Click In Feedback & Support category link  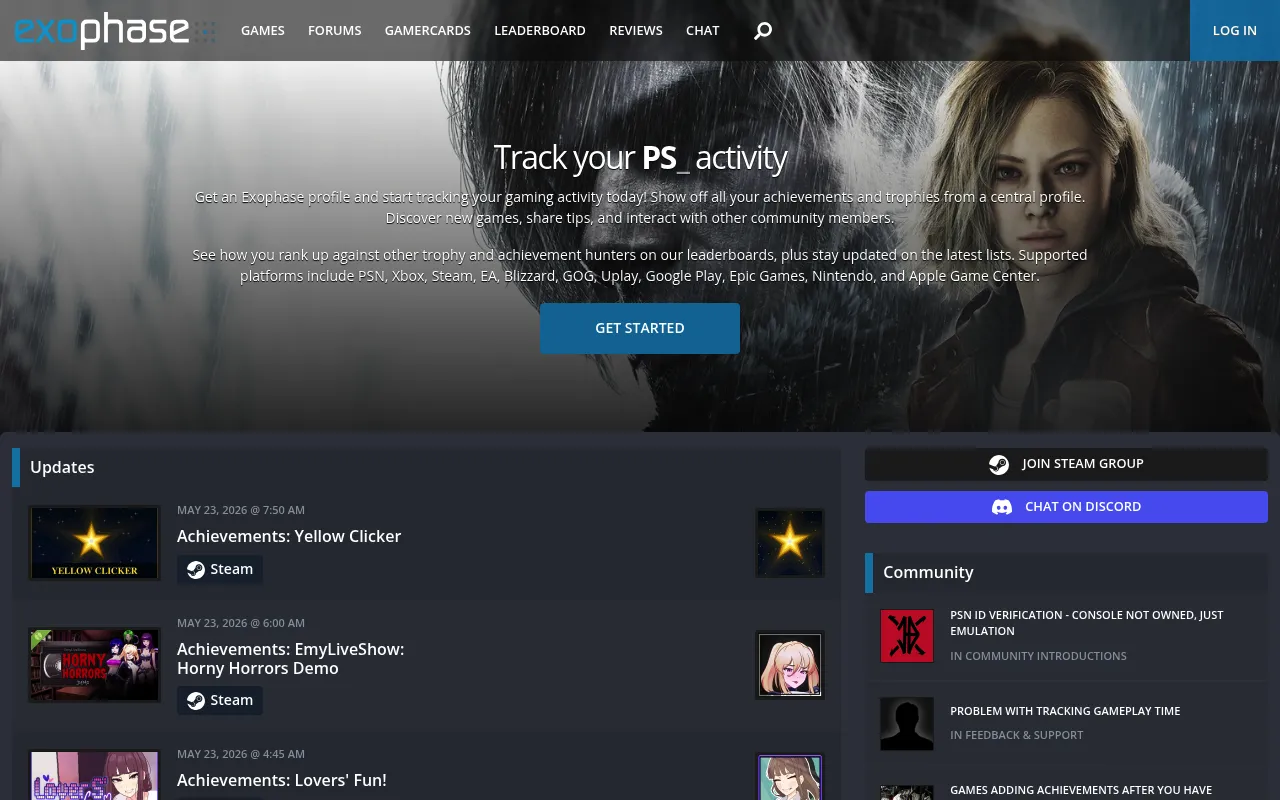click(1017, 735)
